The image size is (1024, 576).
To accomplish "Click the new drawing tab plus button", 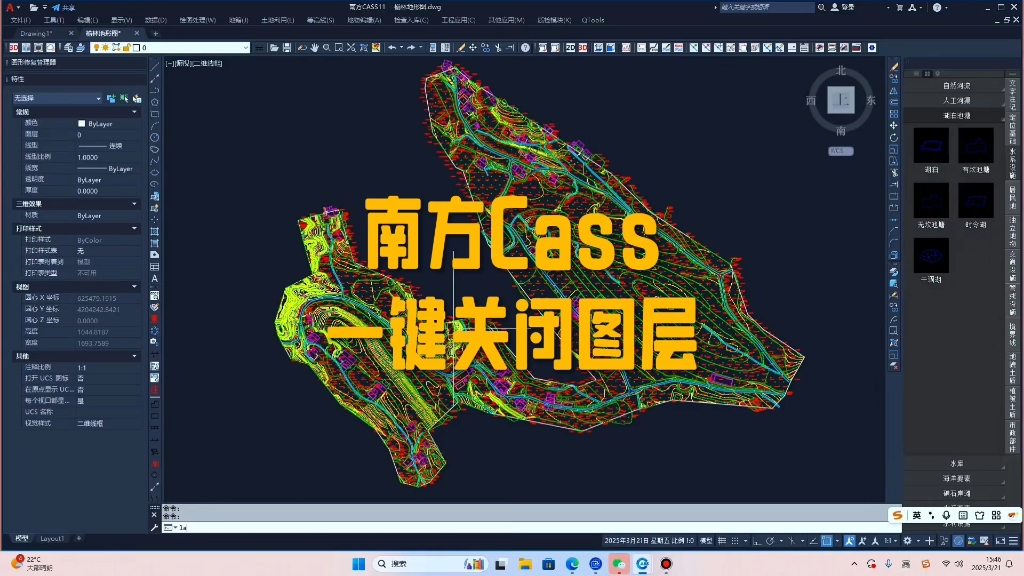I will 155,33.
